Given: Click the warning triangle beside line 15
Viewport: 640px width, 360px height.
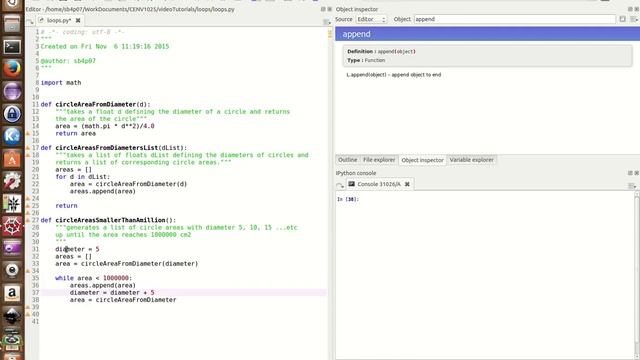Looking at the screenshot, I should (x=28, y=133).
